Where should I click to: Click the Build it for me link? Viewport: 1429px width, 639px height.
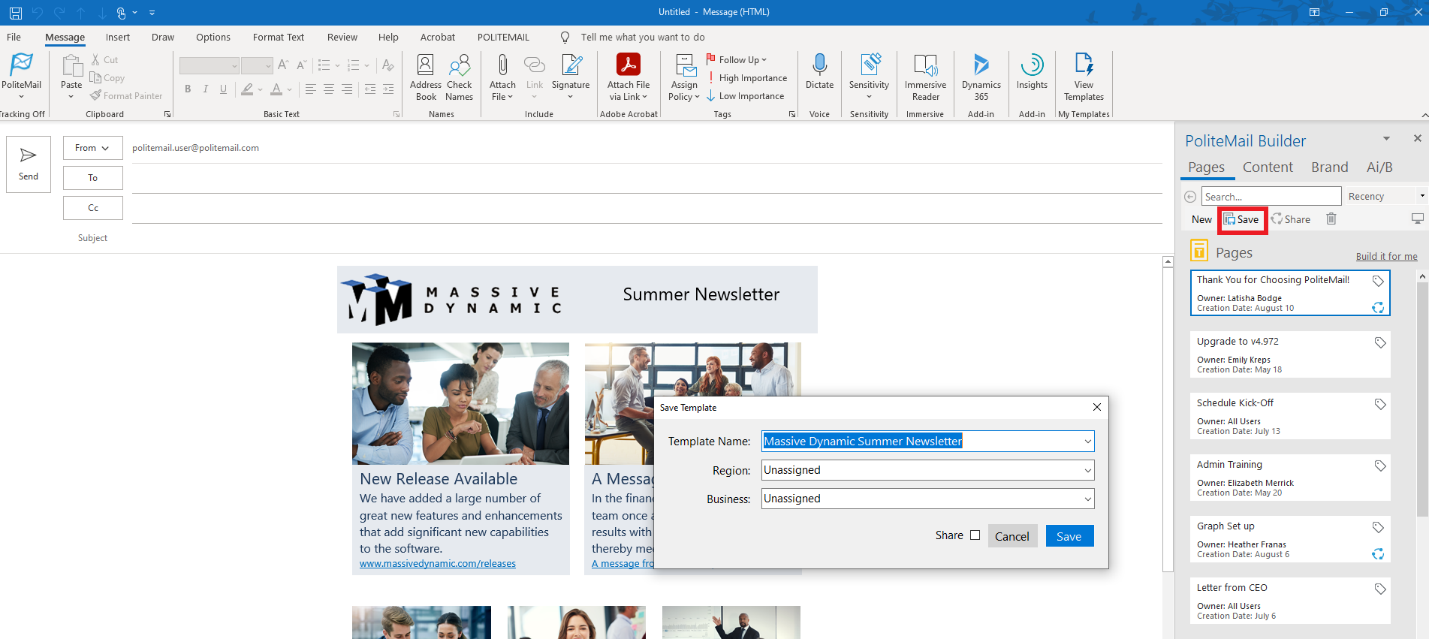pos(1386,257)
